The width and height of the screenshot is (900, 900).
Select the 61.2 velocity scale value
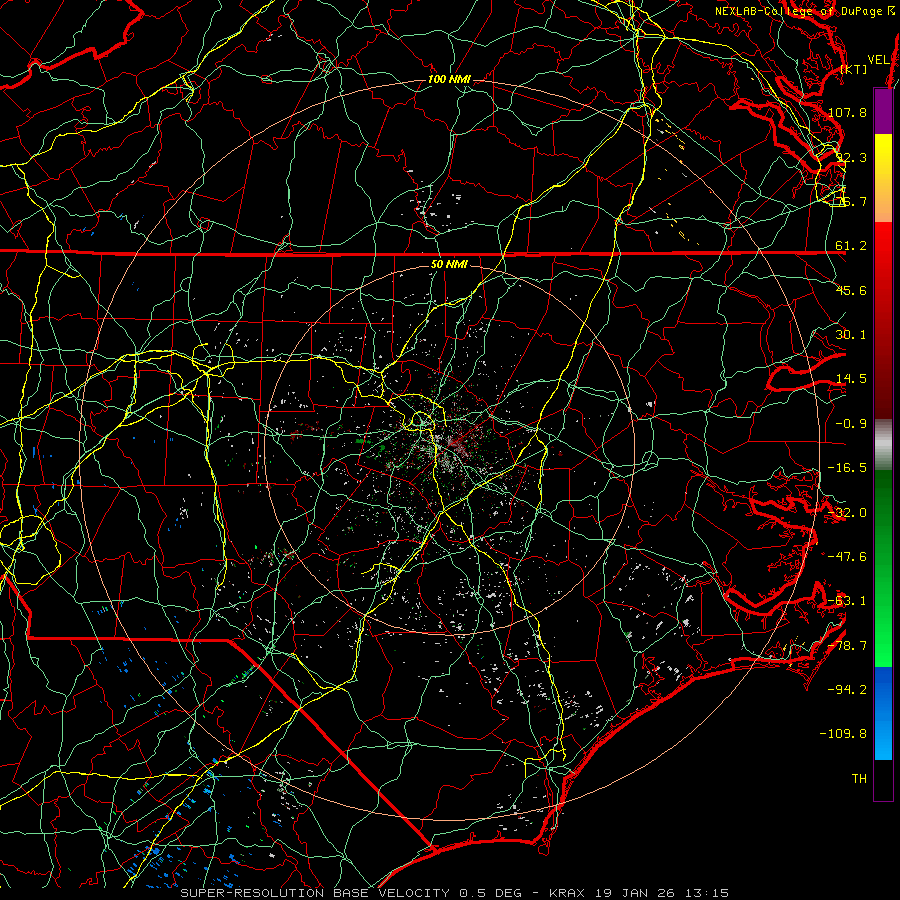pos(851,246)
